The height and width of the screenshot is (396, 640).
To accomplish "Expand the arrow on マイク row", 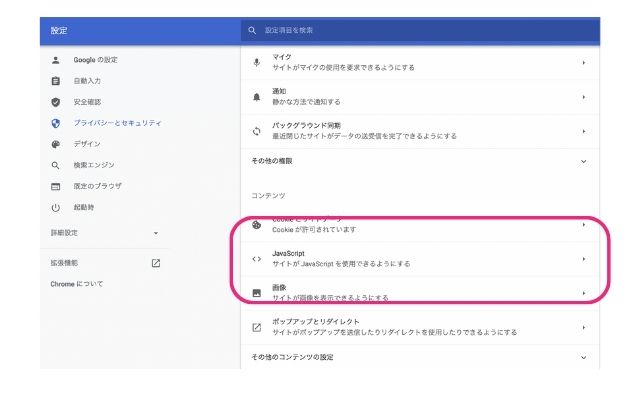I will [x=584, y=63].
